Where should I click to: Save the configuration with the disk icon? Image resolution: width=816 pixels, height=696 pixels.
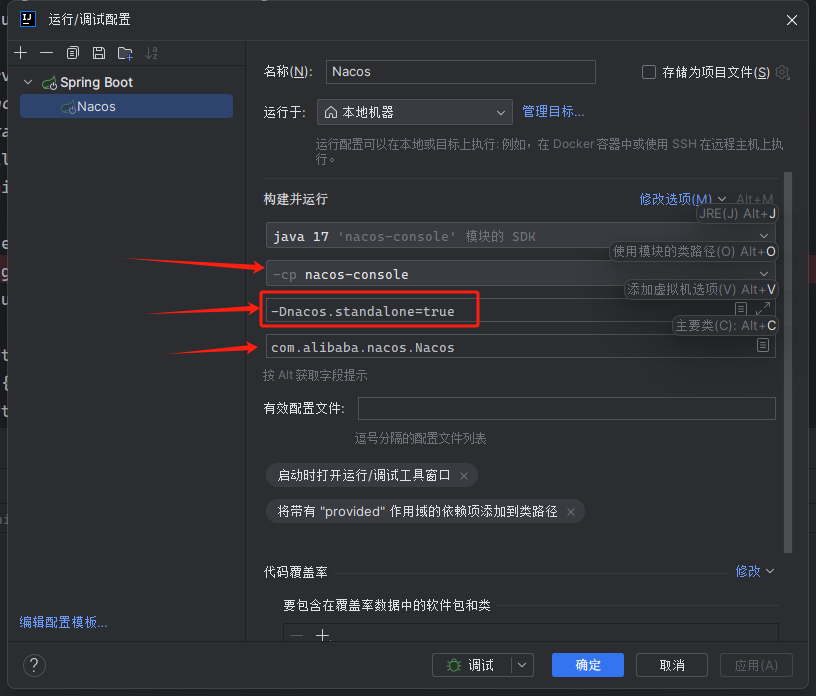coord(99,53)
